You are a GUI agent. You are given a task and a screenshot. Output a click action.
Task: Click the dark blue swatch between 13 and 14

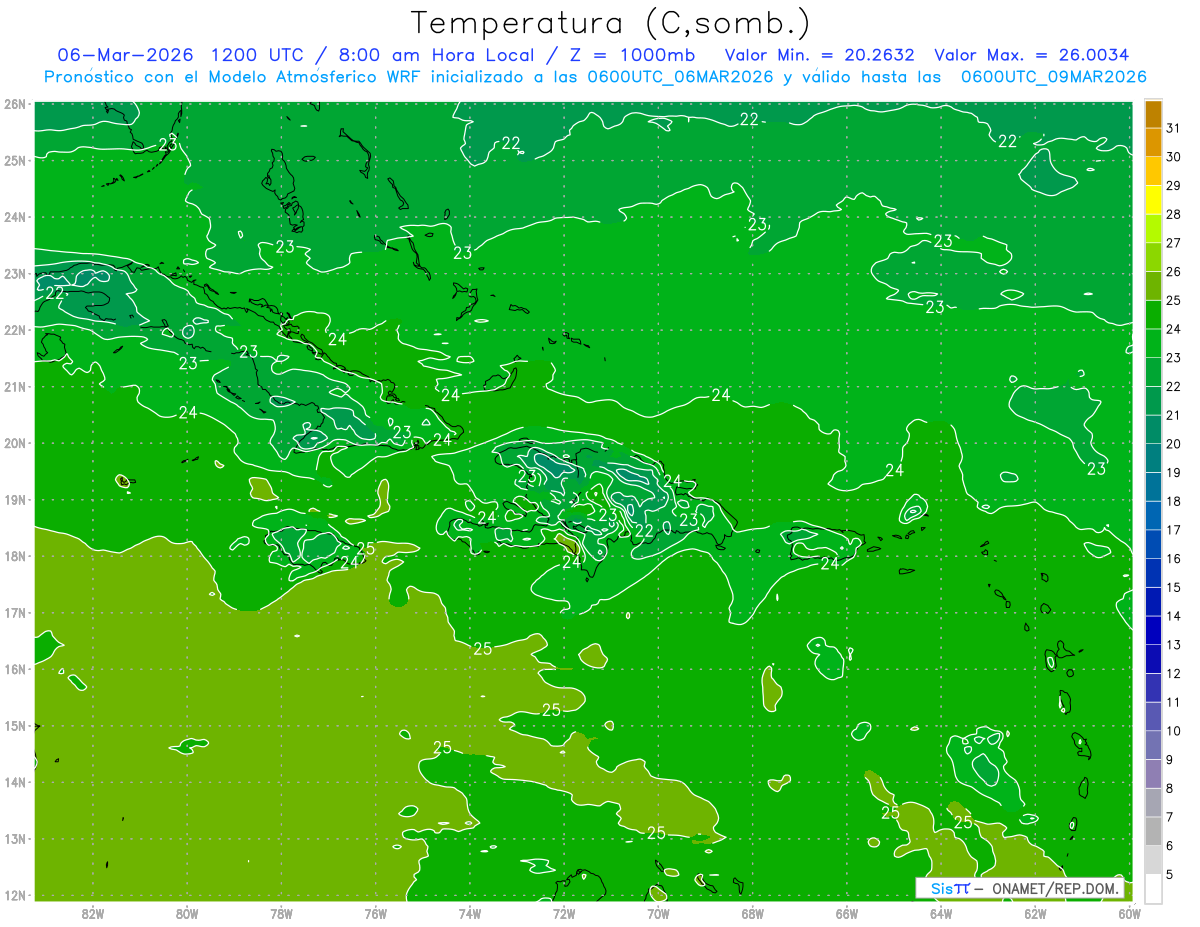[x=1153, y=630]
